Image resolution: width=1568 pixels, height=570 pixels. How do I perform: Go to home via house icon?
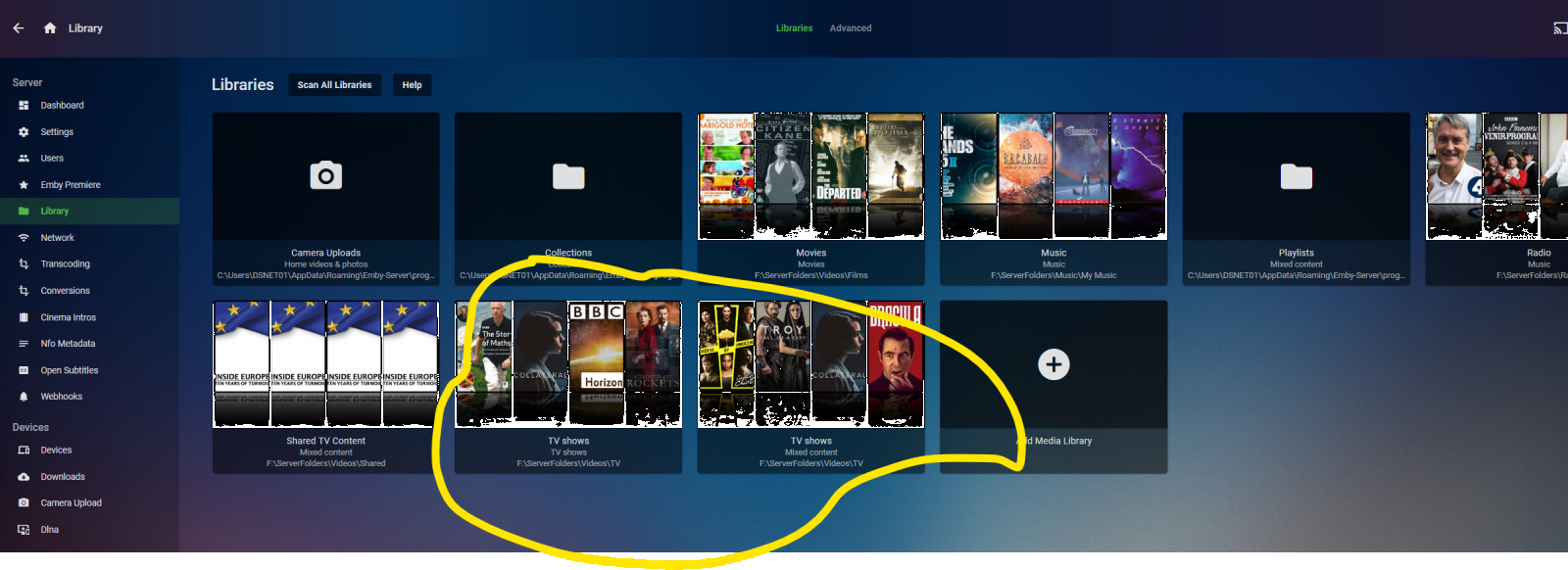[x=50, y=28]
